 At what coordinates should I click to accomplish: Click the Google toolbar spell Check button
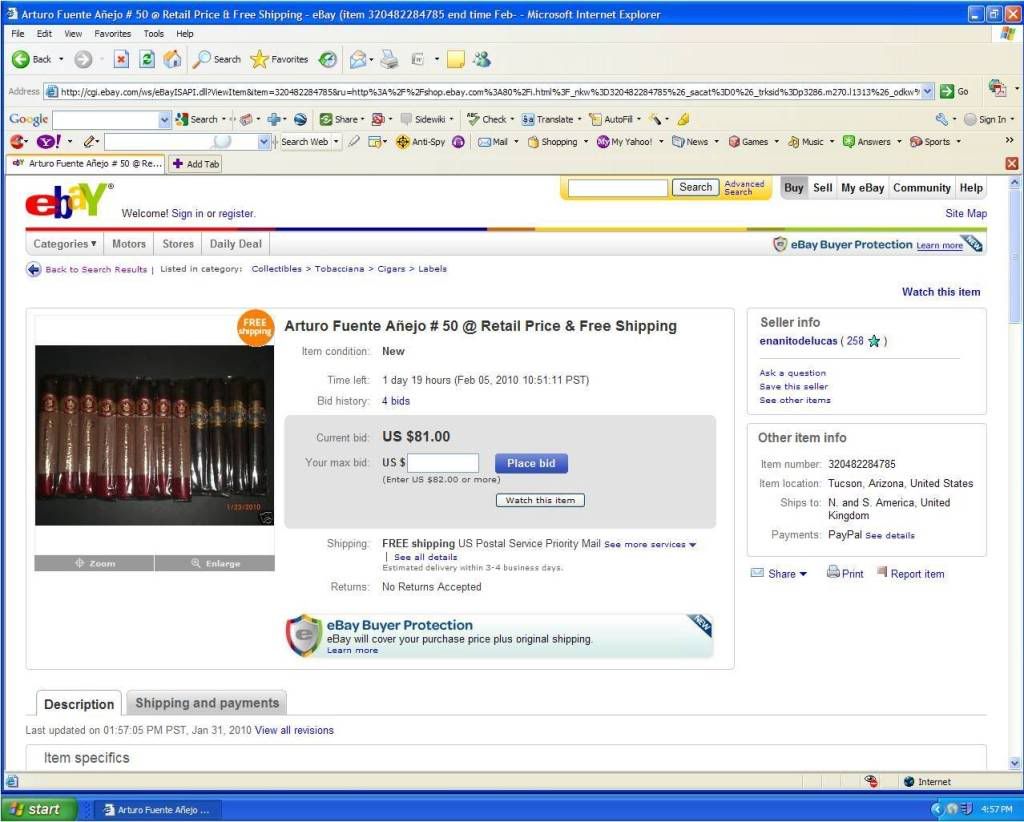487,119
